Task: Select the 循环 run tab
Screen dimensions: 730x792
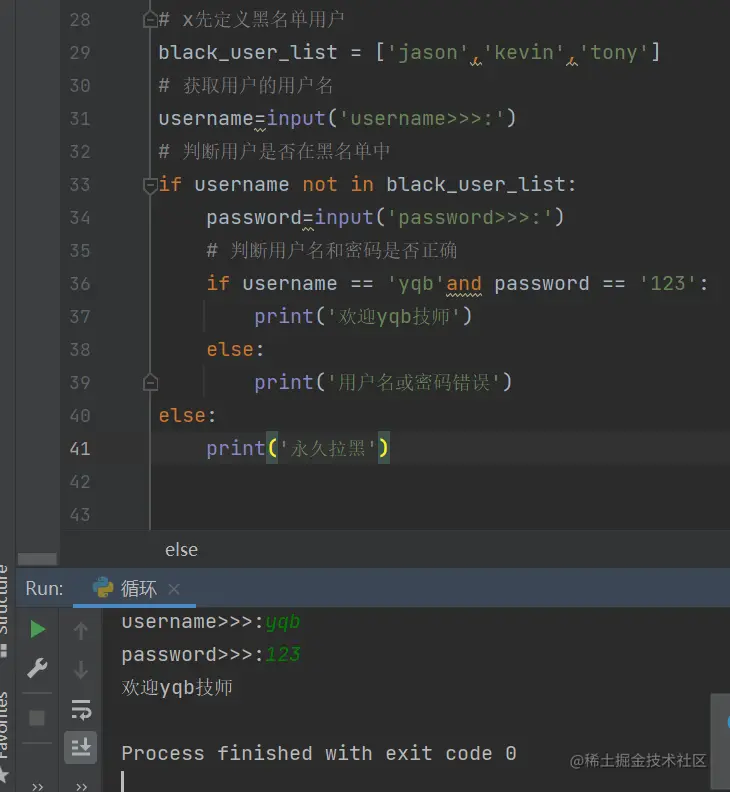Action: 134,589
